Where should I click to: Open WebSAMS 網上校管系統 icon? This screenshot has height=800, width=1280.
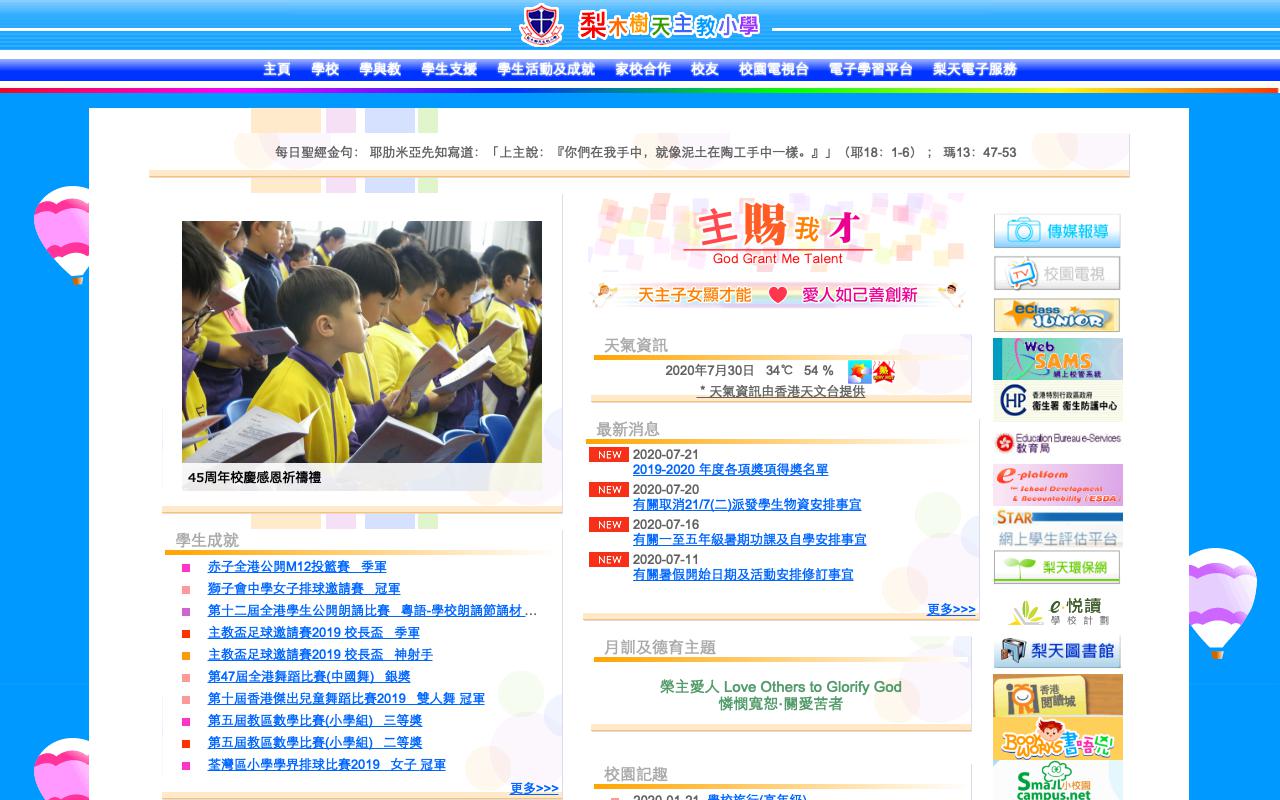tap(1057, 358)
